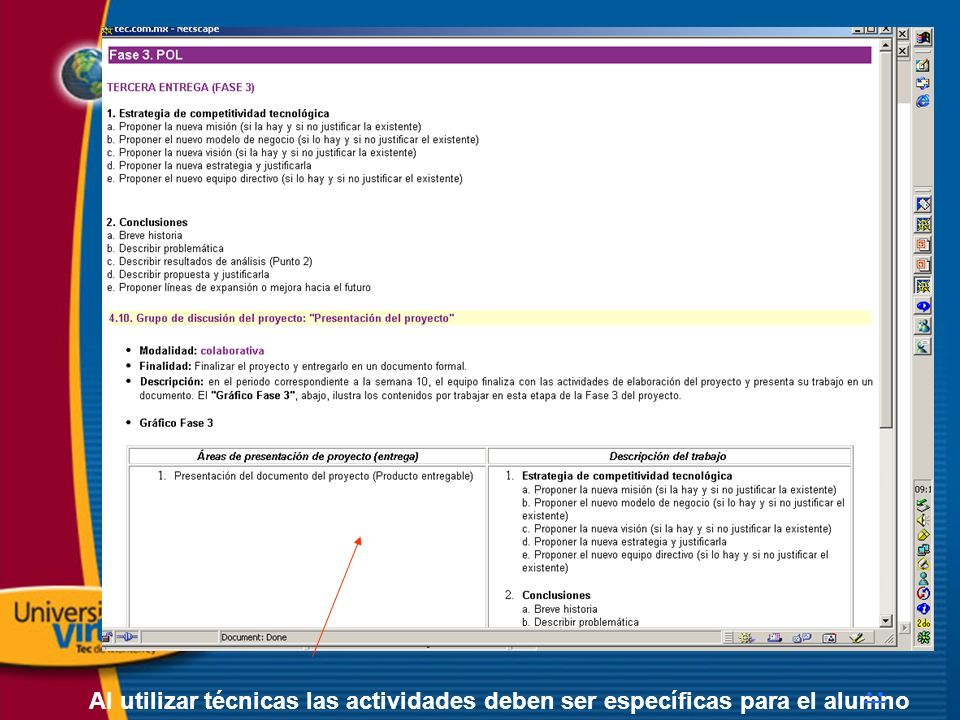Image resolution: width=960 pixels, height=720 pixels.
Task: Click the 'Descripción:' bullet label
Action: pyautogui.click(x=171, y=381)
